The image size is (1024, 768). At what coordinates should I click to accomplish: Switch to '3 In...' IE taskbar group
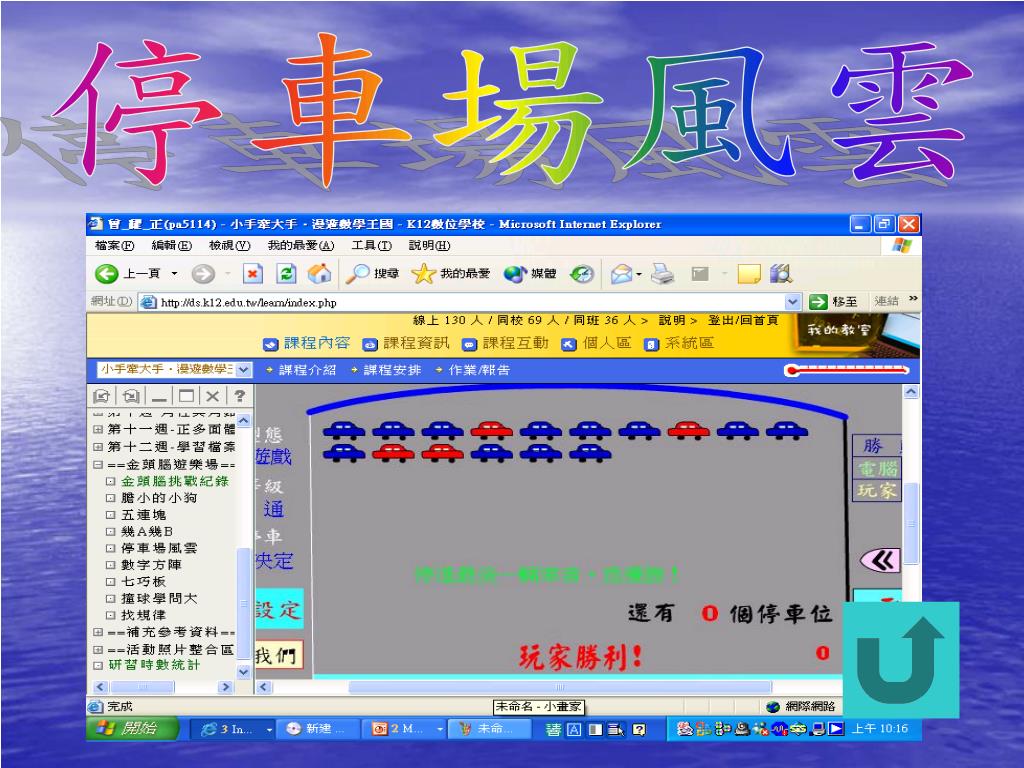click(x=232, y=729)
